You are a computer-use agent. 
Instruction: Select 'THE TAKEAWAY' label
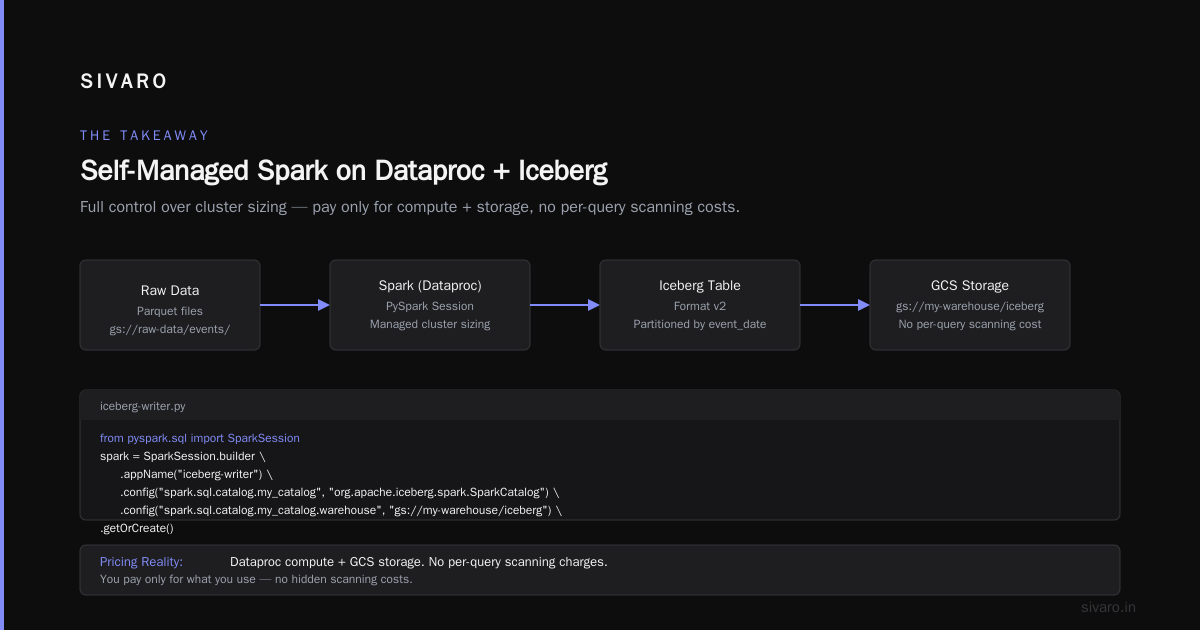coord(145,135)
